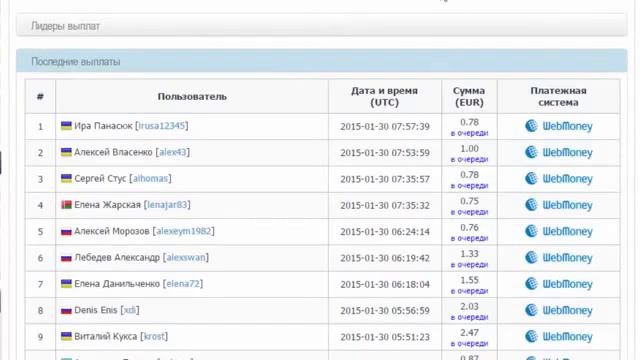The height and width of the screenshot is (360, 640).
Task: Click в очереди status under amount 1.33
Action: [469, 264]
